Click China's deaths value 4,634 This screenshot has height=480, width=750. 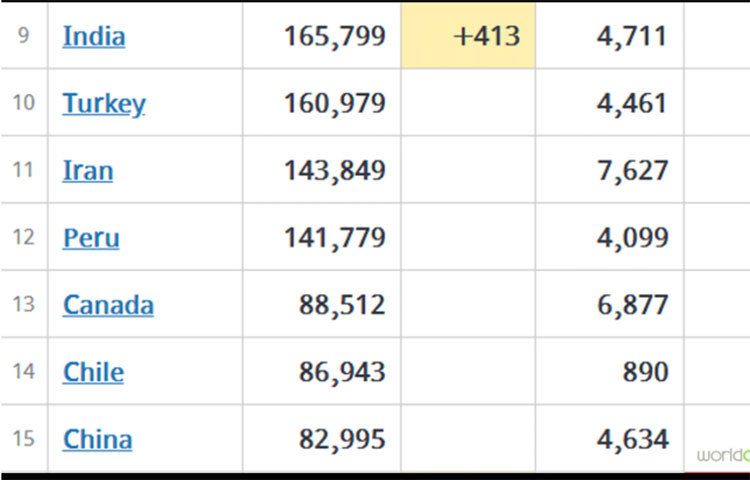pos(633,439)
